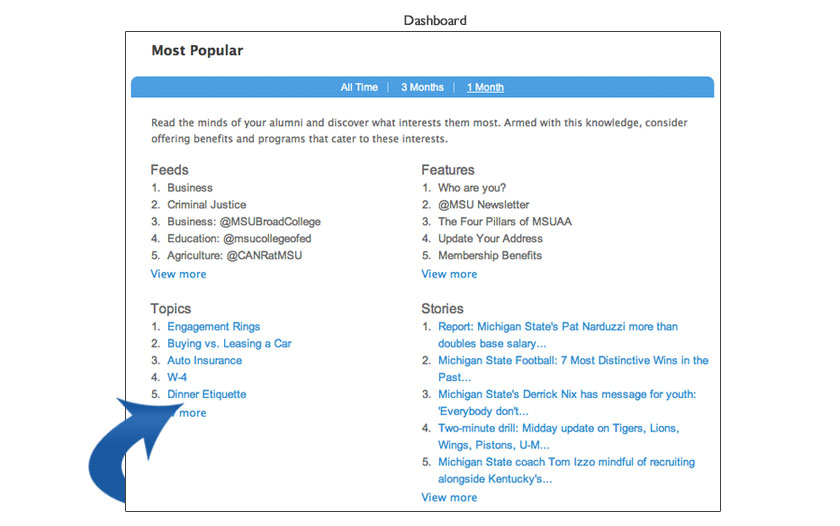The height and width of the screenshot is (526, 840).
Task: Open the W-4 topic link
Action: click(177, 377)
